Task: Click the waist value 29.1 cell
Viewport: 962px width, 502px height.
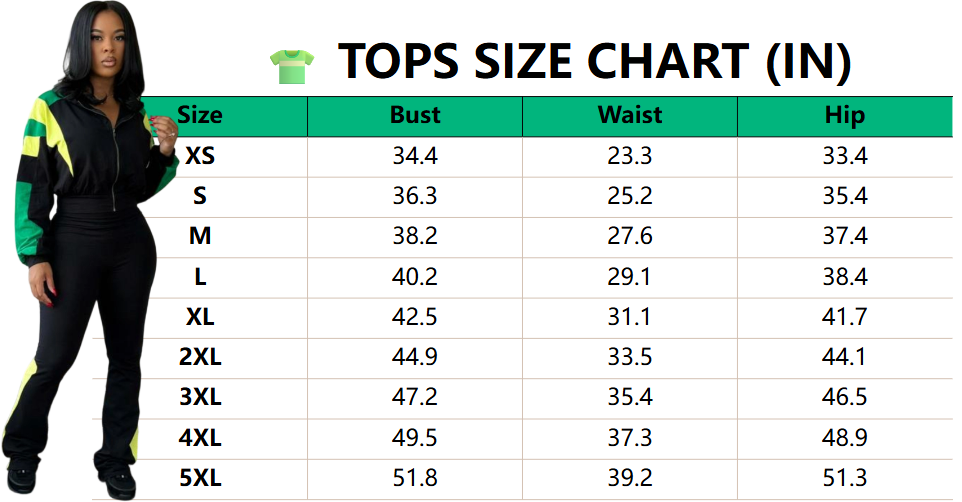Action: point(630,277)
